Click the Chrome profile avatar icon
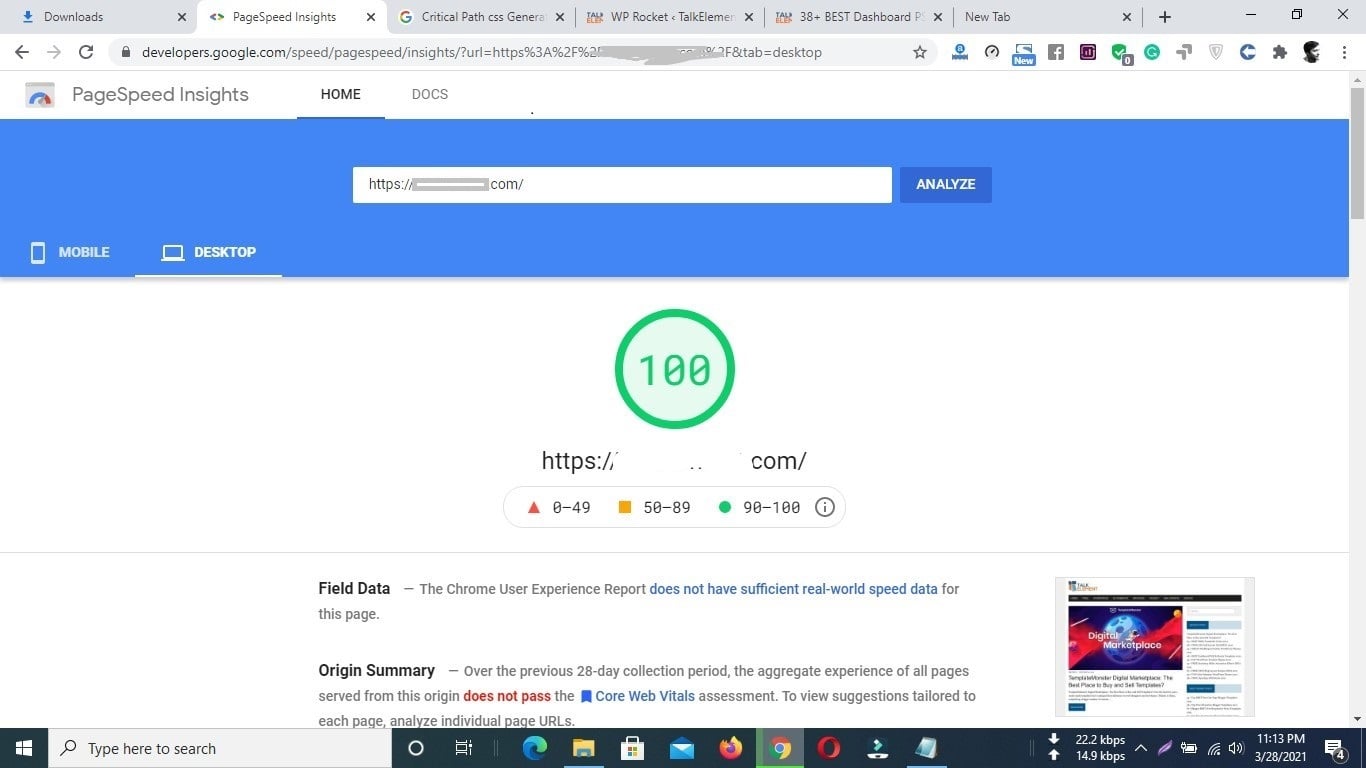Viewport: 1366px width, 768px height. [x=1311, y=52]
